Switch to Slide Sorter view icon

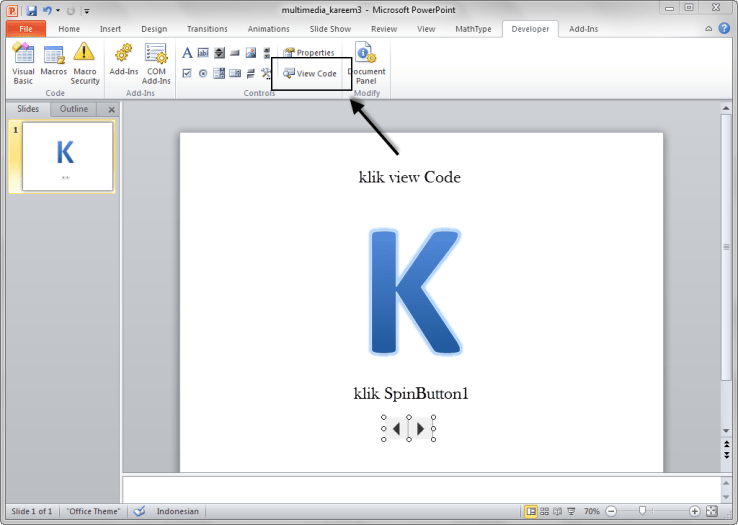545,511
